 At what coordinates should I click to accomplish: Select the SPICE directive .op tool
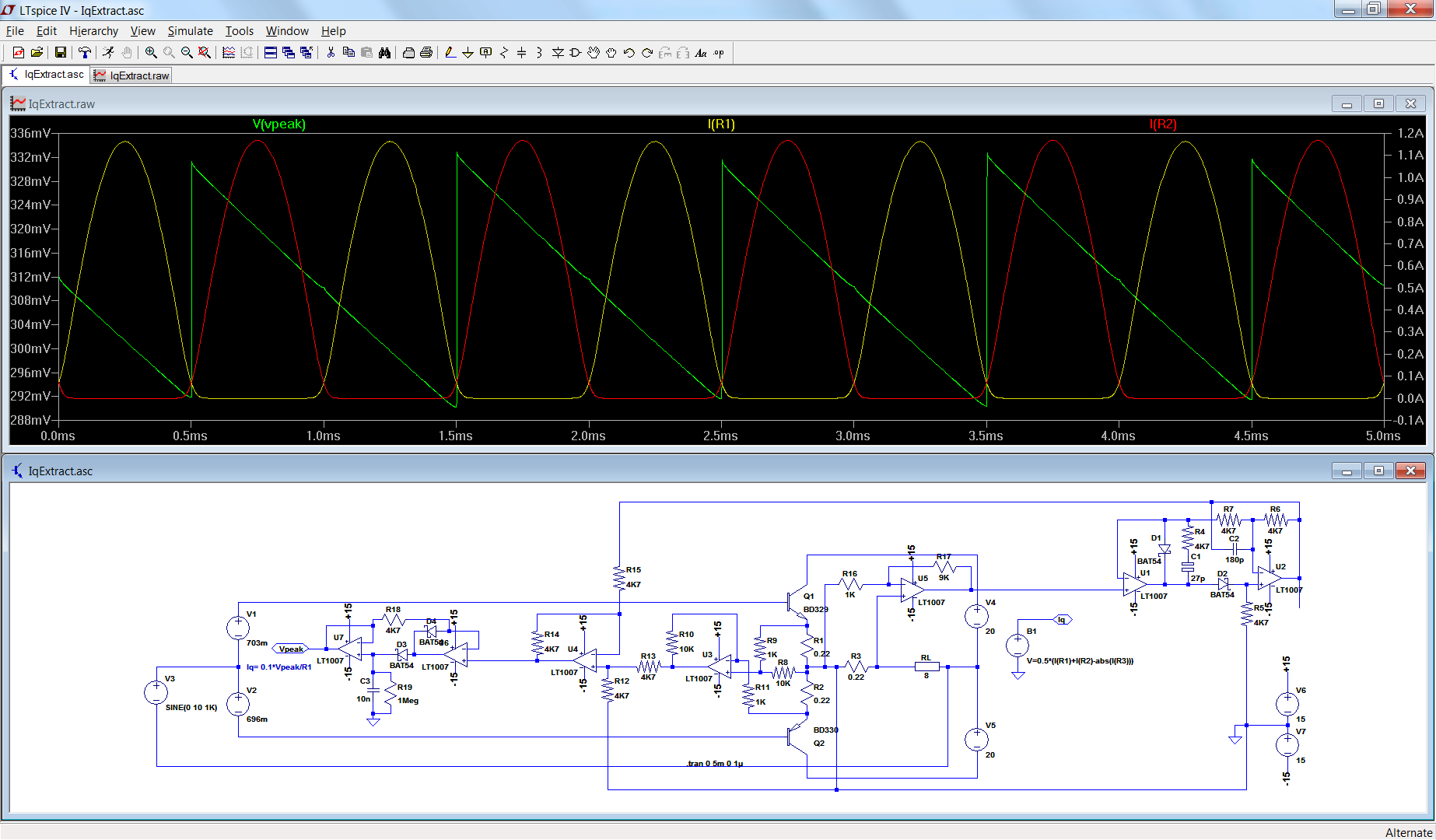[x=719, y=52]
